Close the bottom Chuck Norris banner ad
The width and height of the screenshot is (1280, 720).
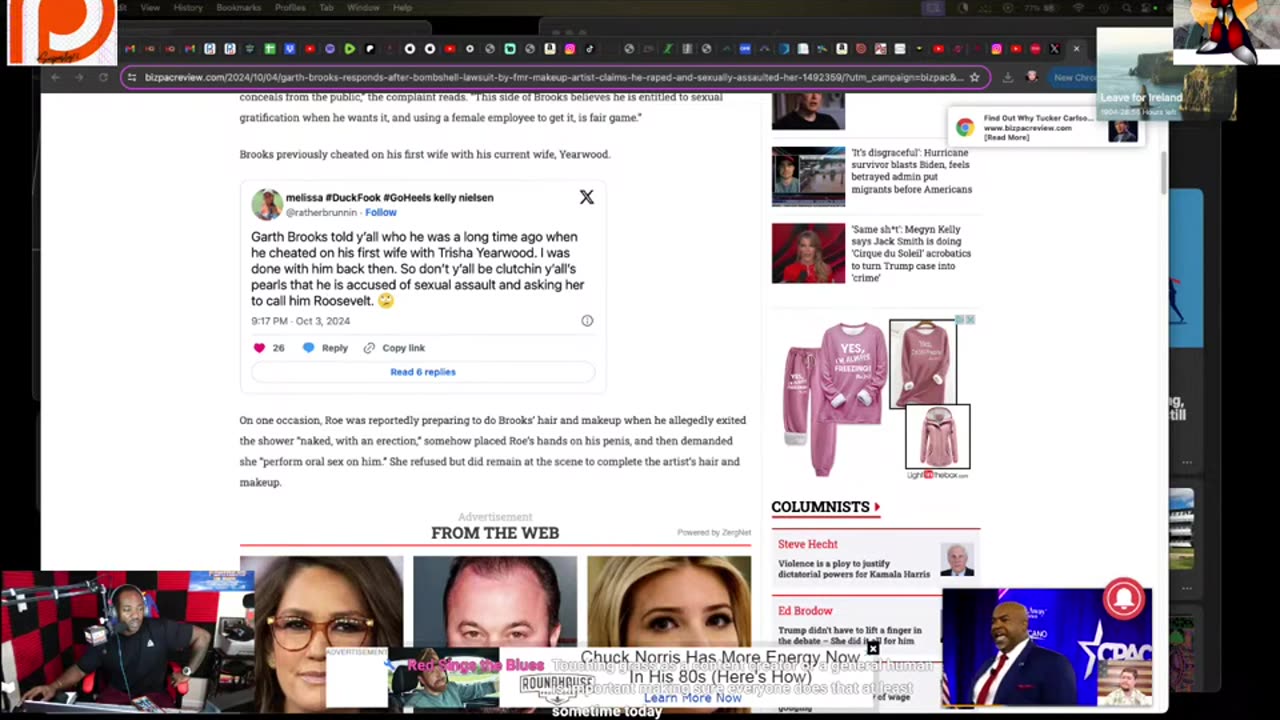[873, 649]
